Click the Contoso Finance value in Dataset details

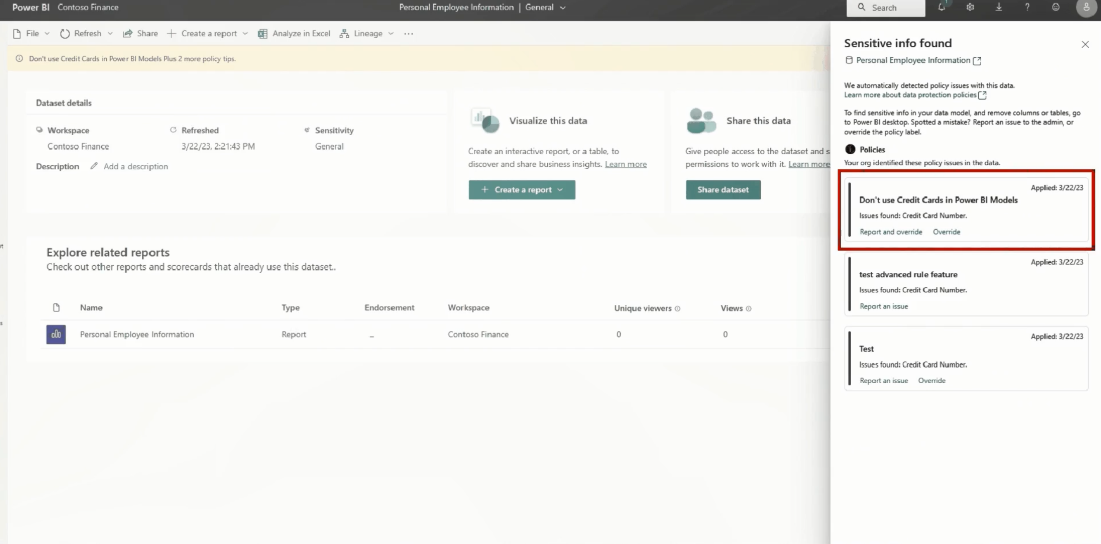click(x=78, y=147)
